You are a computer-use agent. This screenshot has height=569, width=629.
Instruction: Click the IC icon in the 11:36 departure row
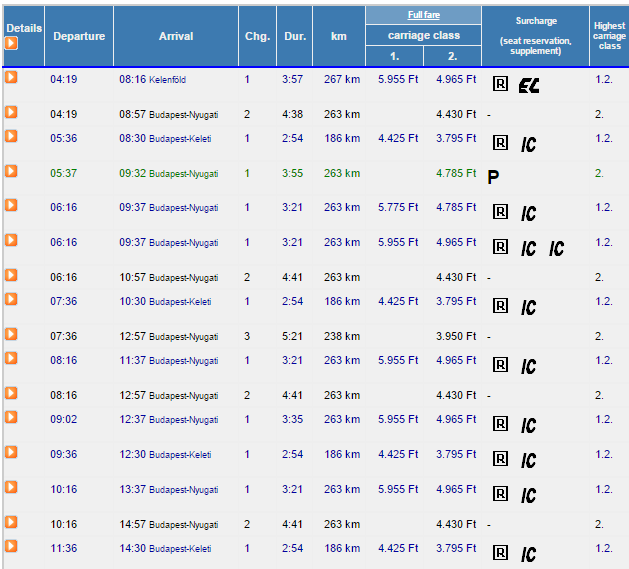point(528,554)
